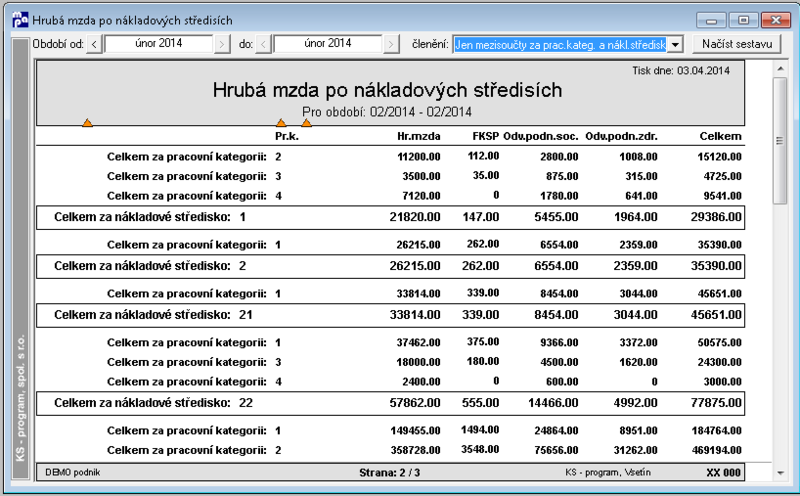Click the value 149455.00 in Hr.mzda

click(415, 431)
